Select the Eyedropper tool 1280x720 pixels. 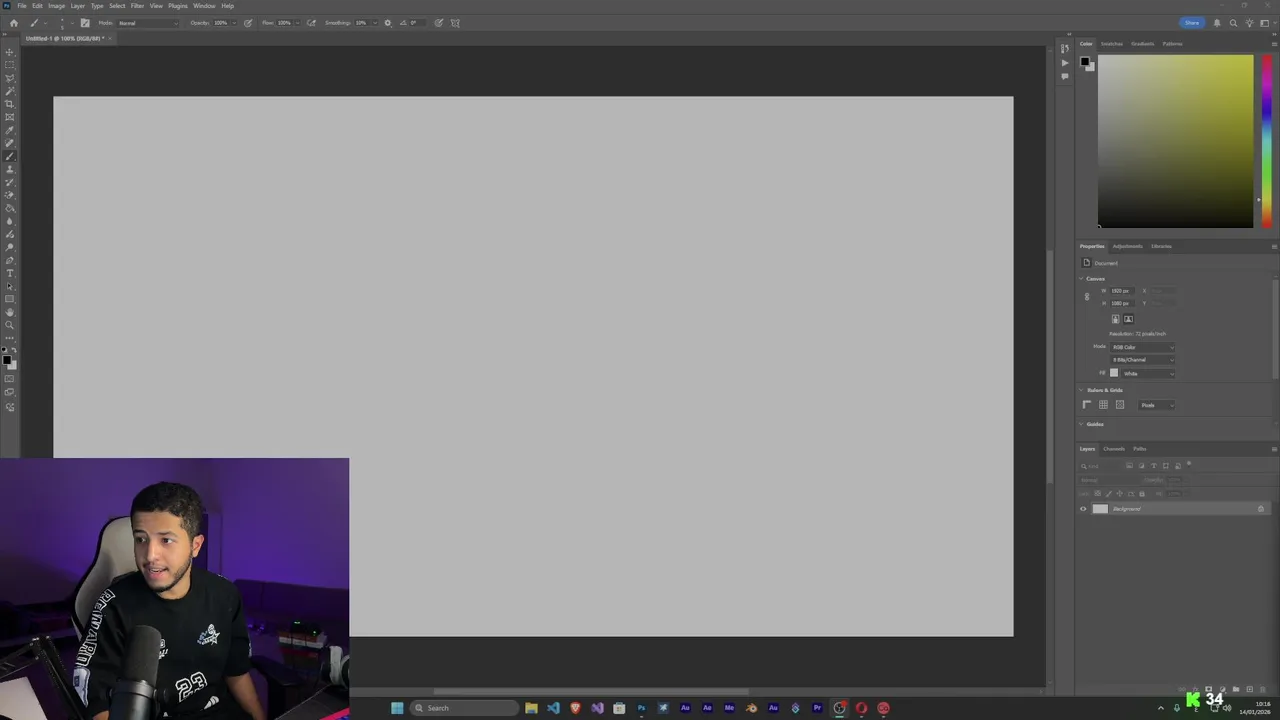(x=10, y=130)
